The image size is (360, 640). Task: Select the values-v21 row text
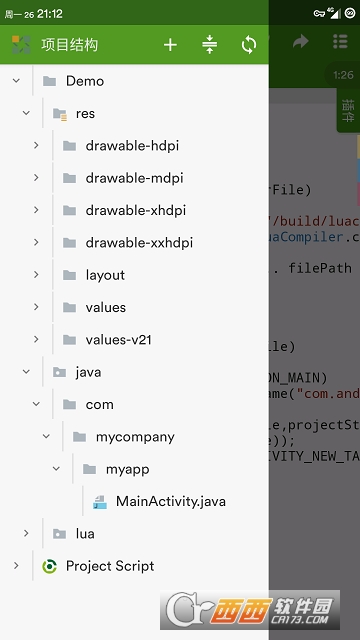coord(118,340)
